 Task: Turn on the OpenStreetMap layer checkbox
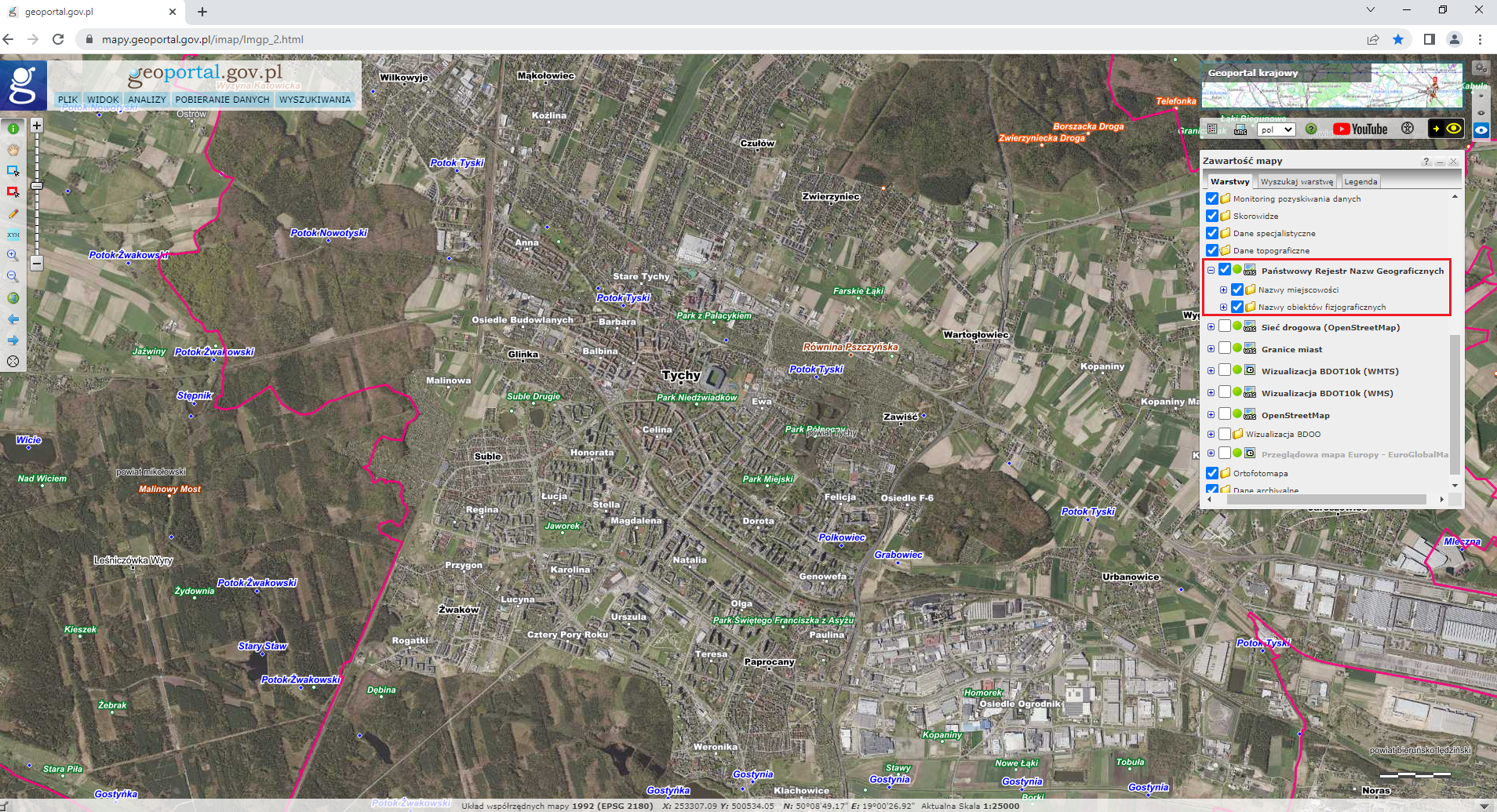point(1225,414)
